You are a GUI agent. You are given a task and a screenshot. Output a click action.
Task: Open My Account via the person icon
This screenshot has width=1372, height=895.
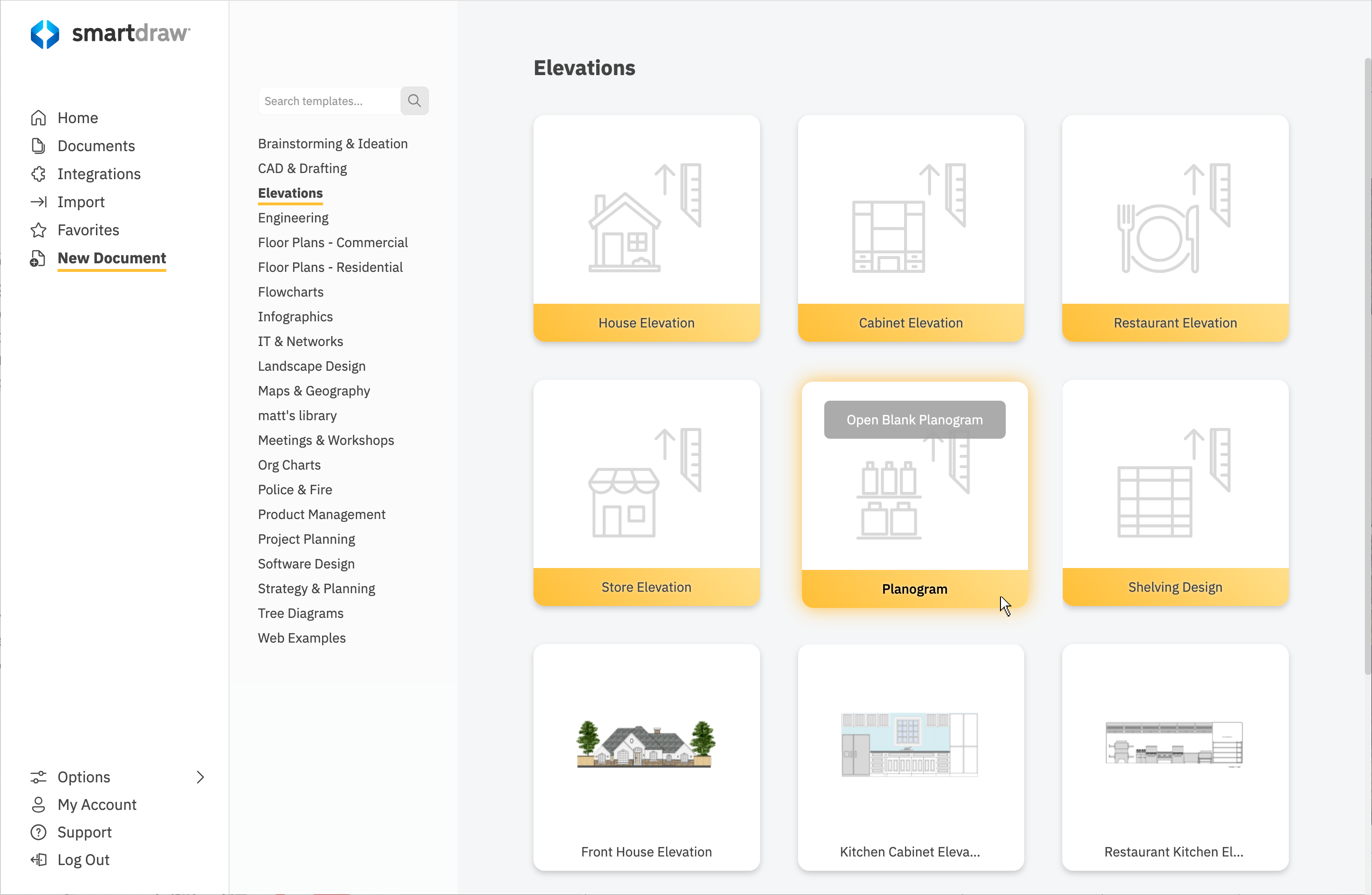[x=38, y=805]
